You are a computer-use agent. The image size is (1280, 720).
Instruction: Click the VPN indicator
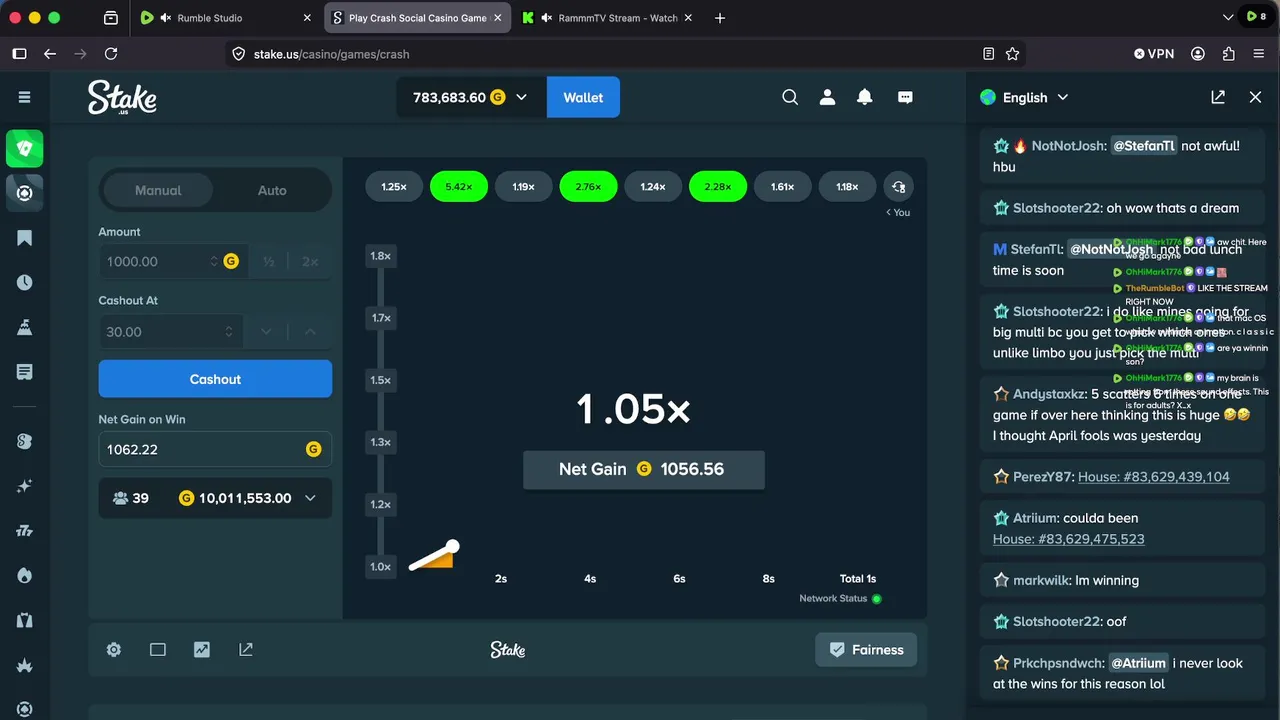(x=1154, y=54)
